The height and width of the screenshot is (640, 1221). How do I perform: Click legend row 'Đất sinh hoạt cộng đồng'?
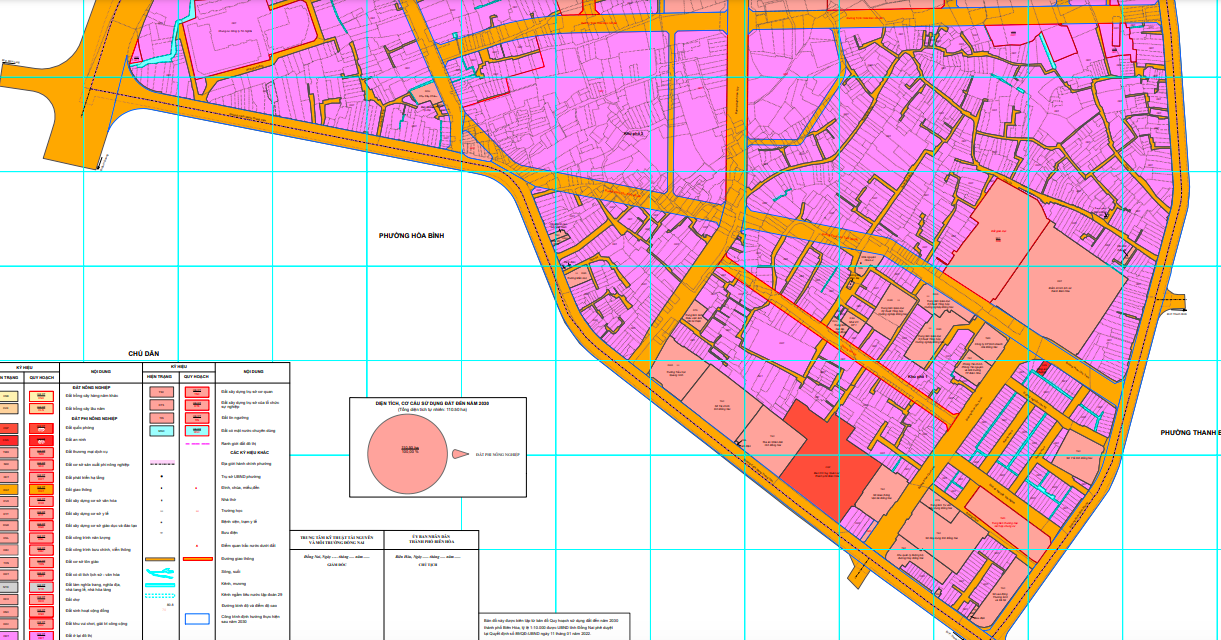coord(87,611)
